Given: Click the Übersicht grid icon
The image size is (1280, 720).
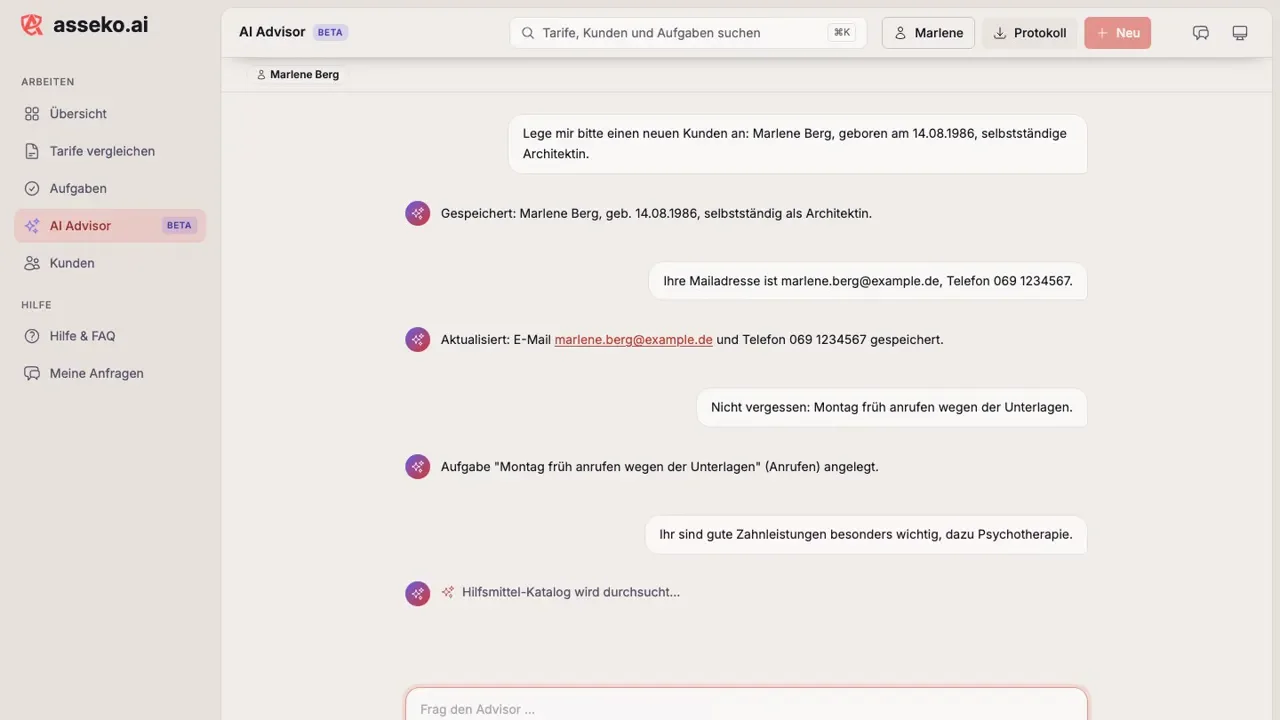Looking at the screenshot, I should pyautogui.click(x=32, y=114).
